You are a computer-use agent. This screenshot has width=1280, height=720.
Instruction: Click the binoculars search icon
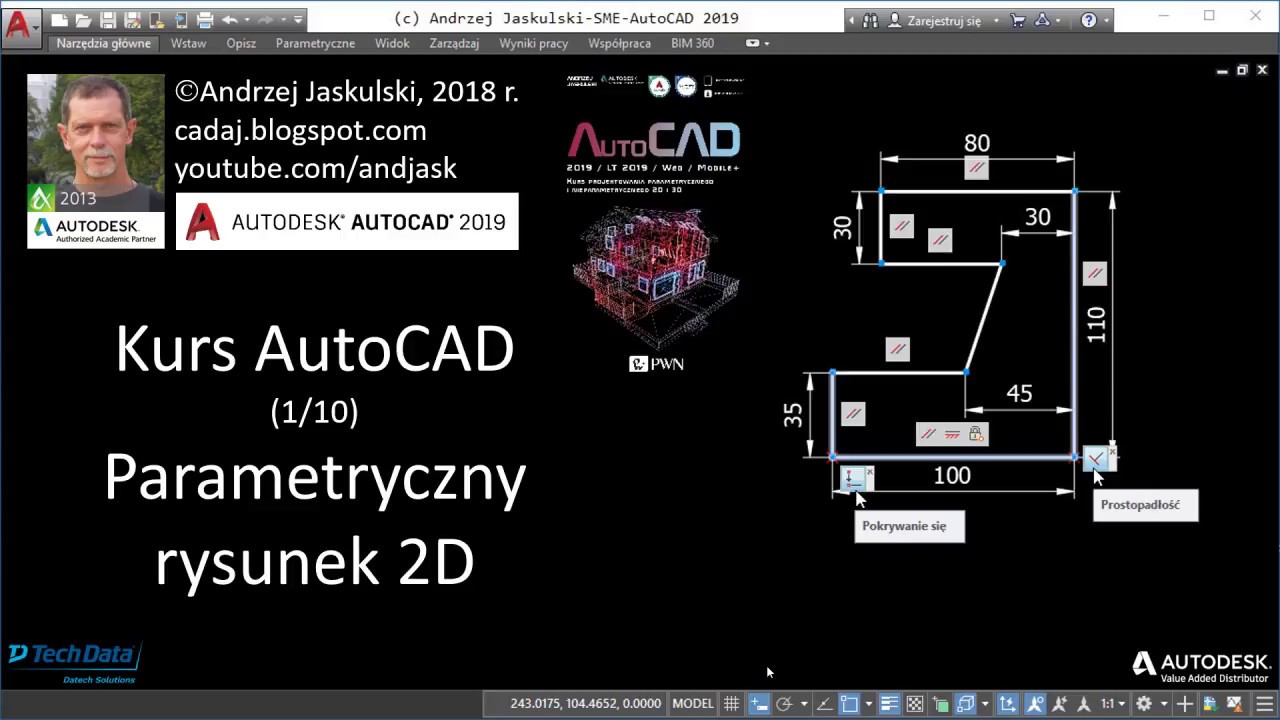[871, 20]
